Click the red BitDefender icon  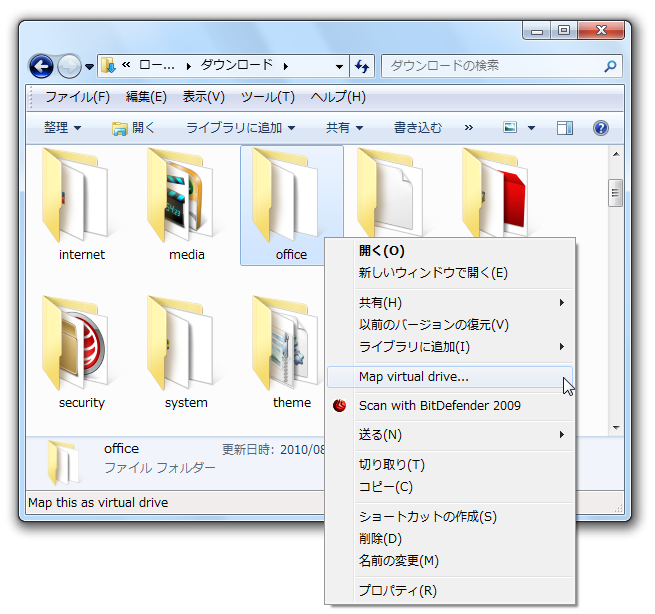[x=340, y=405]
